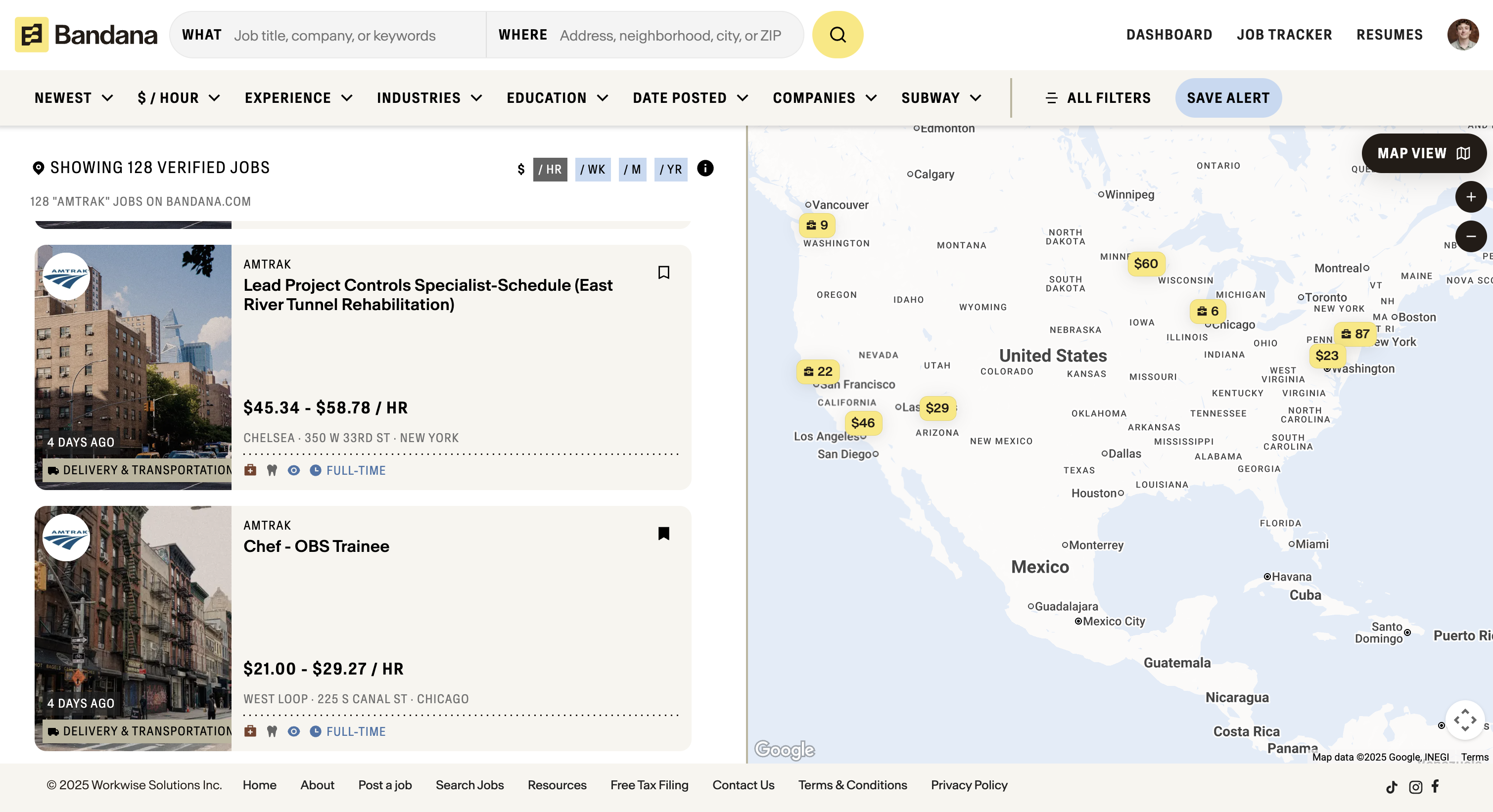Open the Instagram link in footer
The width and height of the screenshot is (1493, 812).
[1415, 786]
